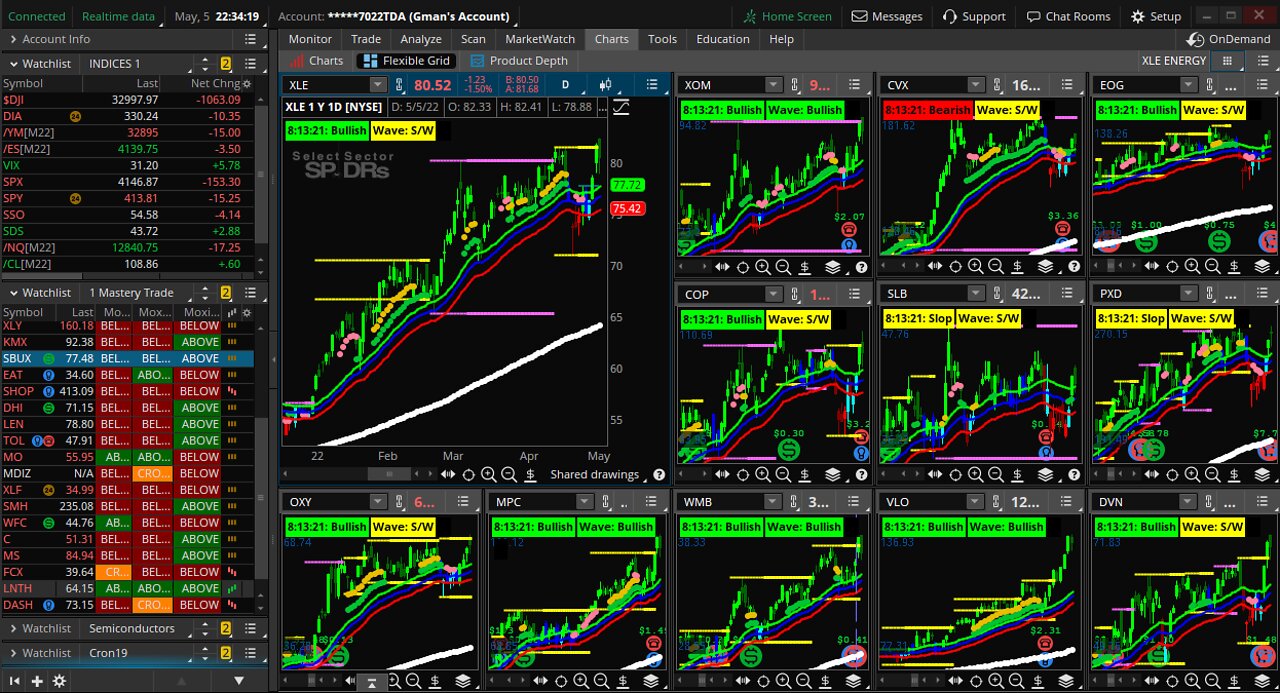Image resolution: width=1280 pixels, height=693 pixels.
Task: Open studies curve icon on XLE chart
Action: [x=621, y=107]
